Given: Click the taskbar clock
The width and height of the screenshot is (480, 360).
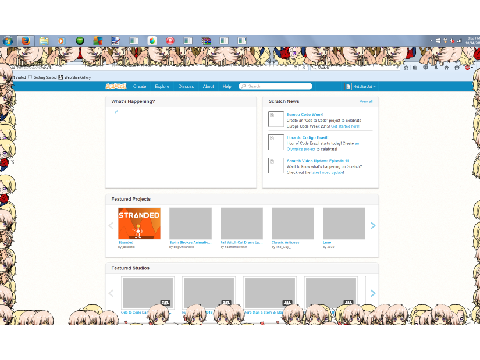Looking at the screenshot, I should (472, 41).
